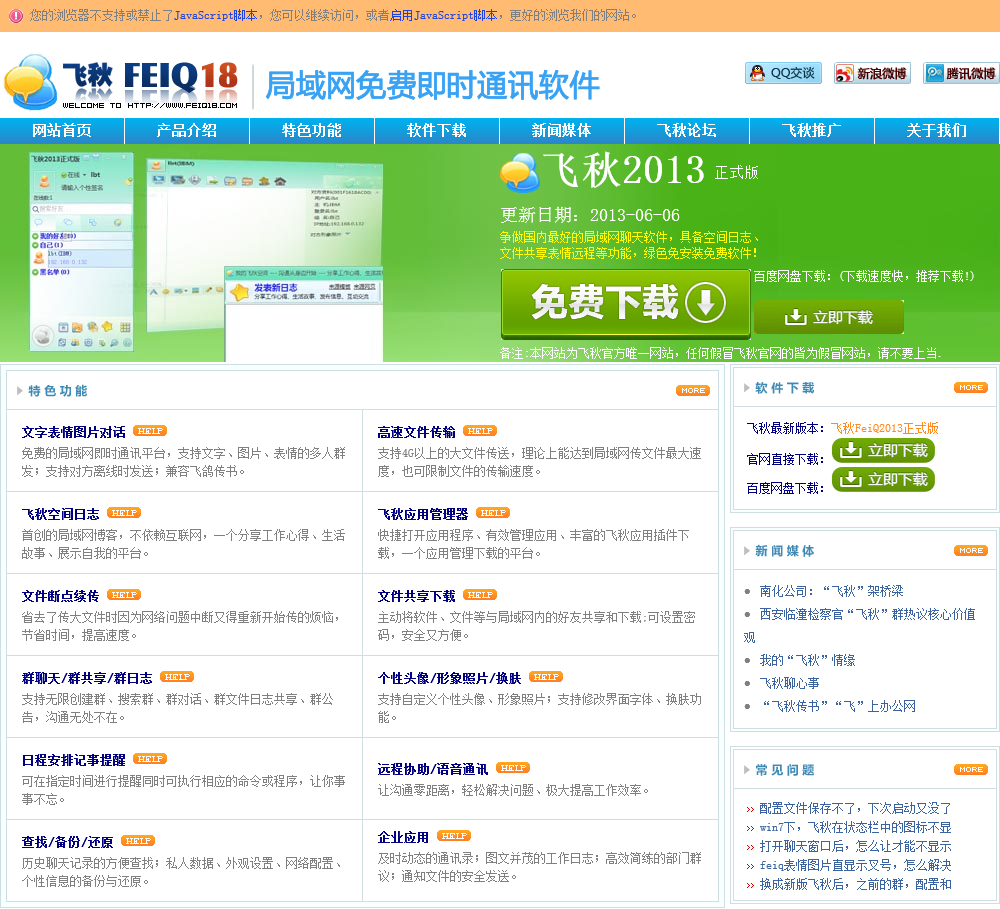Open news item 南化公司："飞秋"架桥梁
Image resolution: width=1000 pixels, height=909 pixels.
831,591
